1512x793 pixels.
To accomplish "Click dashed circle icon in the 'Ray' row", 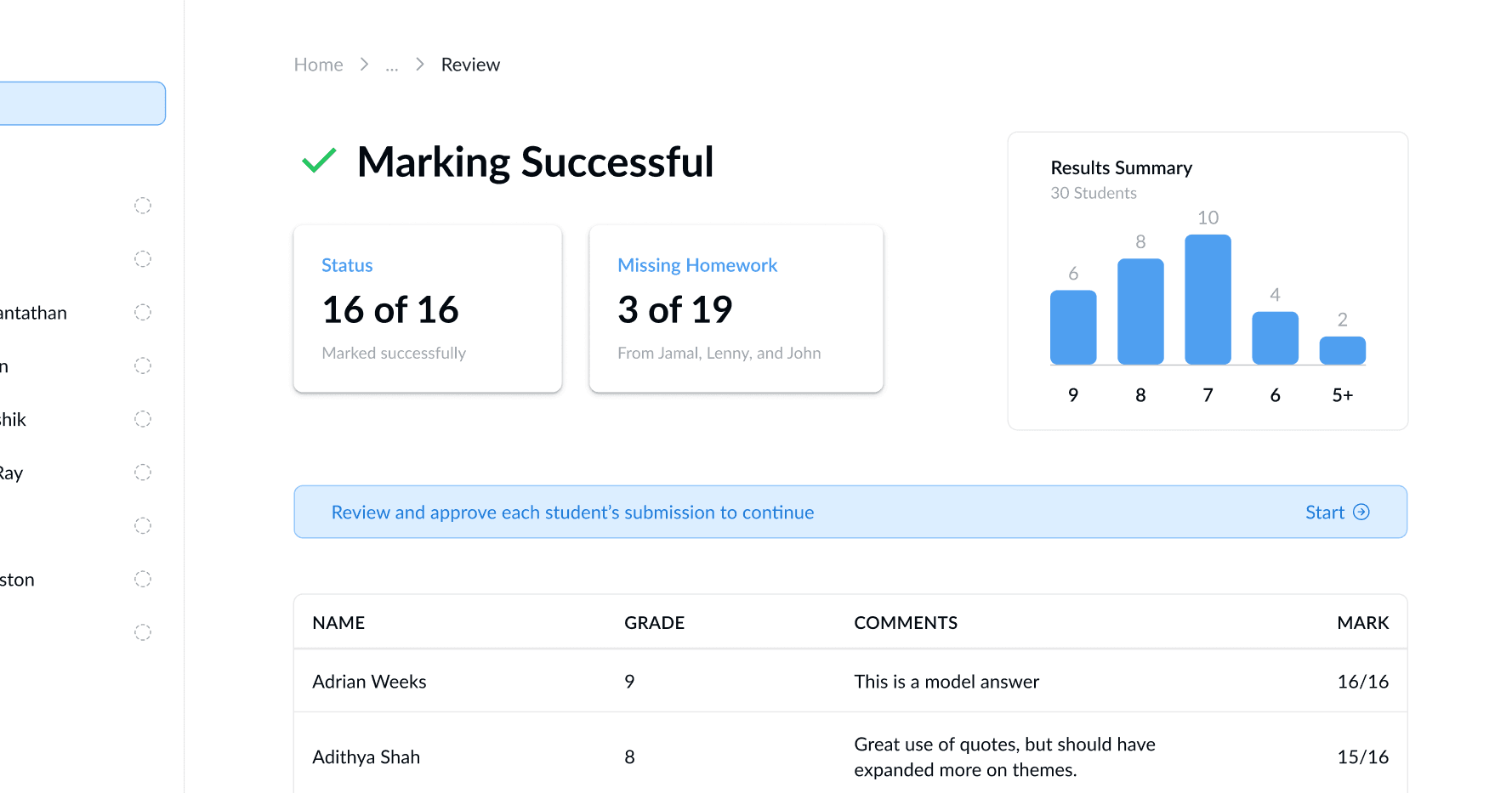I will (143, 473).
